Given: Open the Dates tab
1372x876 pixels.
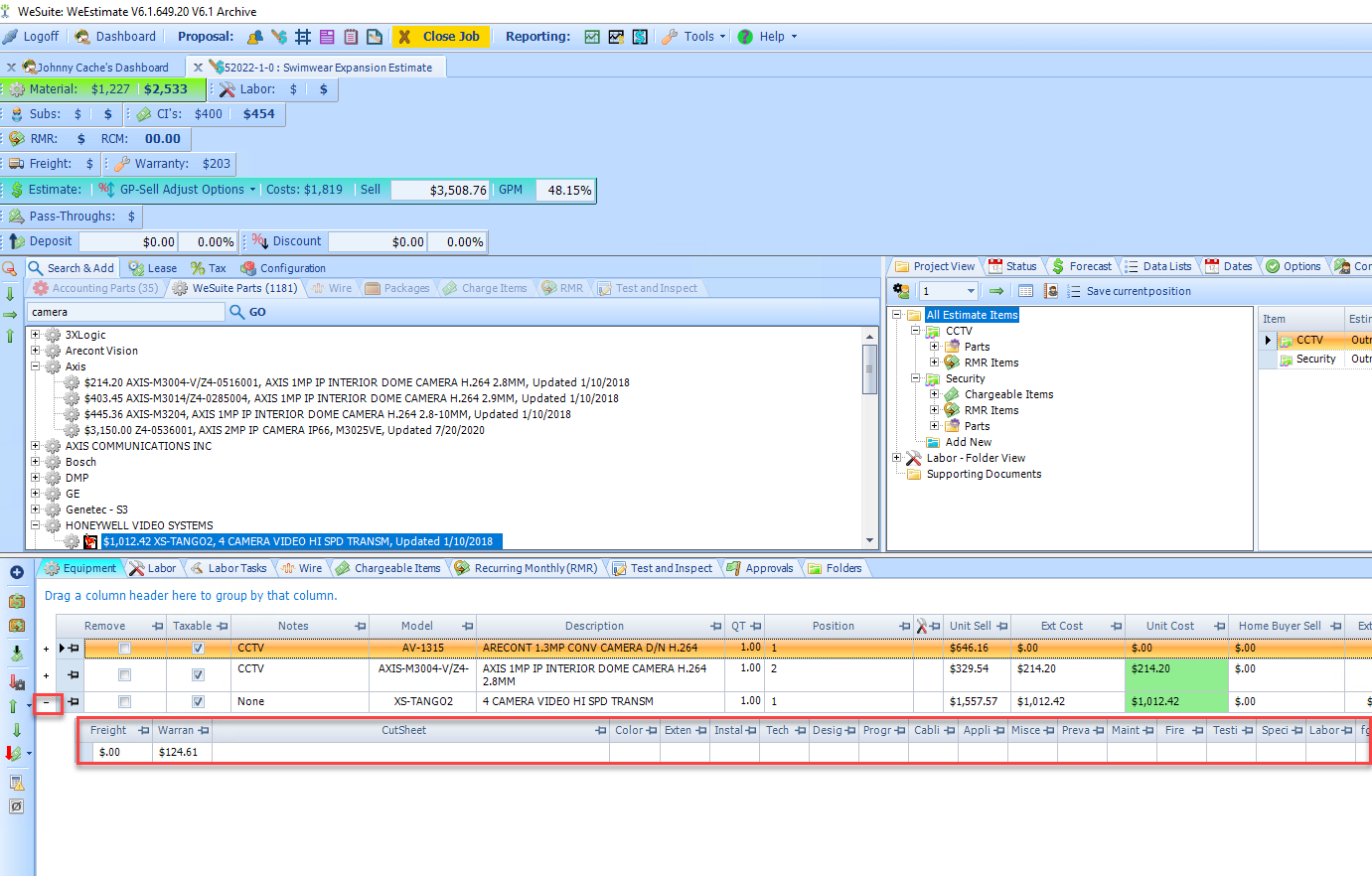Looking at the screenshot, I should pyautogui.click(x=1229, y=266).
